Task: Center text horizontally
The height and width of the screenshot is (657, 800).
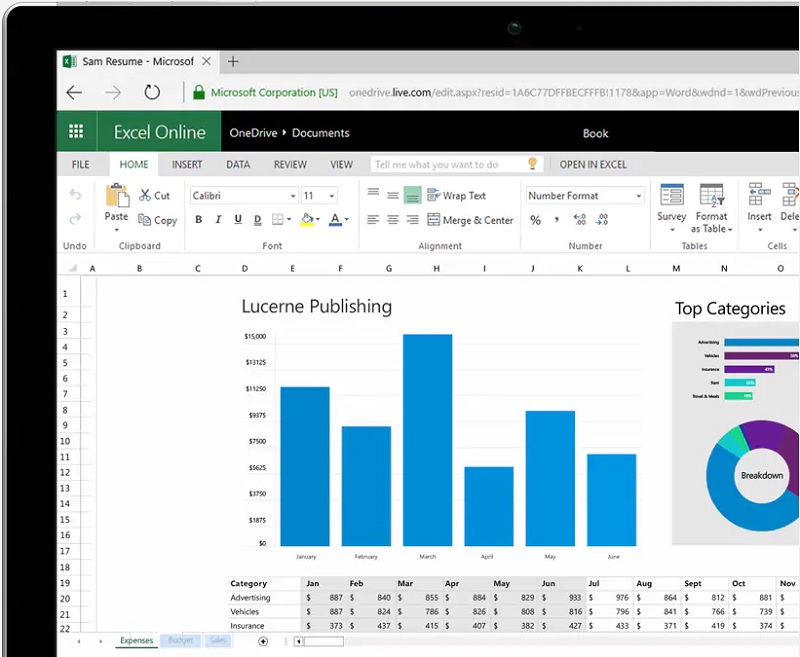Action: pyautogui.click(x=393, y=220)
